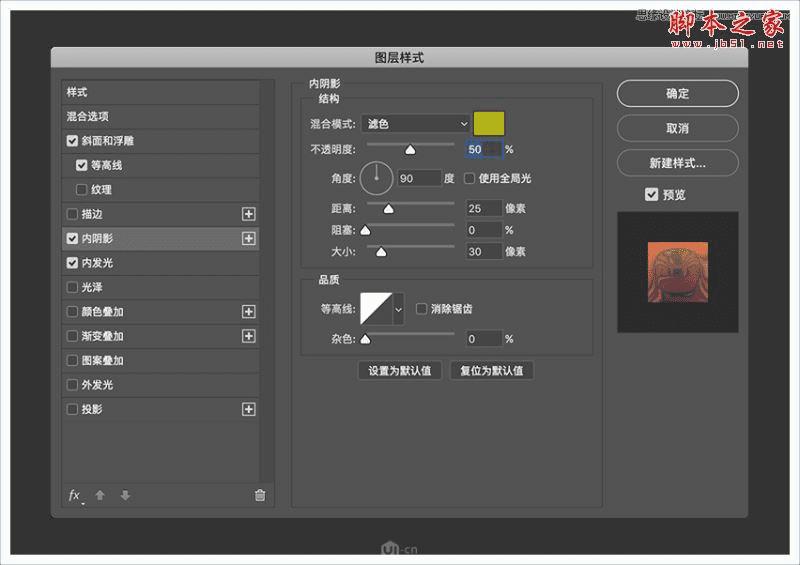The width and height of the screenshot is (800, 565).
Task: Click the 杂色 slider handle
Action: (x=365, y=339)
